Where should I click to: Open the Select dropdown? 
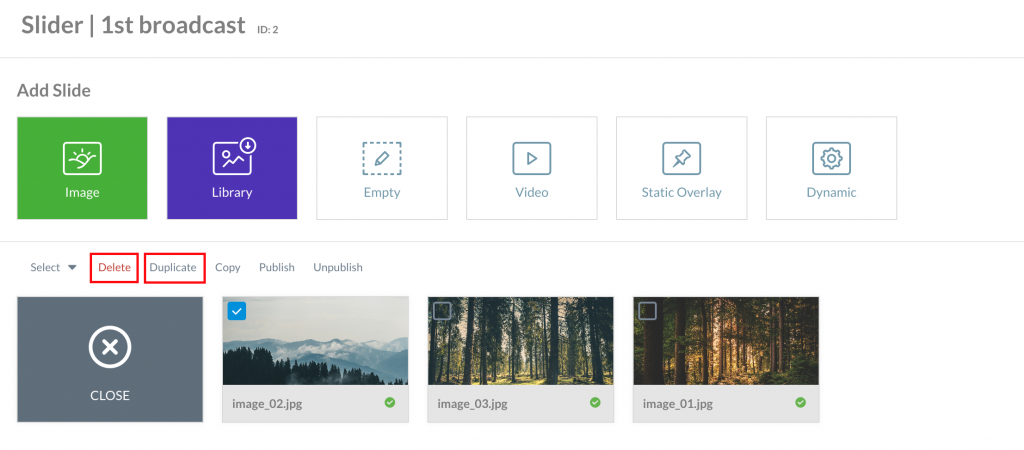tap(54, 267)
